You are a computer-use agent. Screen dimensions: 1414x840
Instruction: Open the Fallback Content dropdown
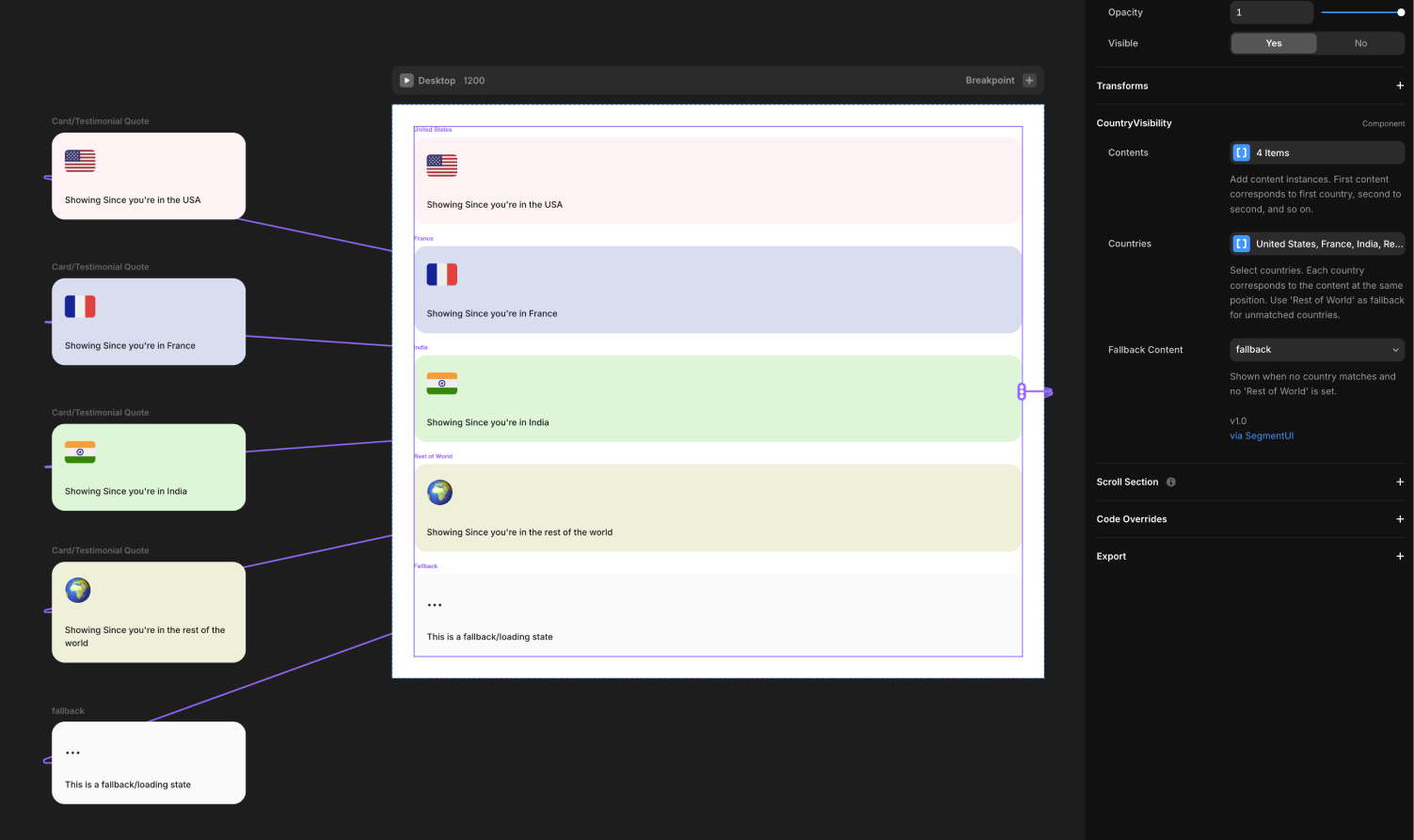click(1316, 350)
